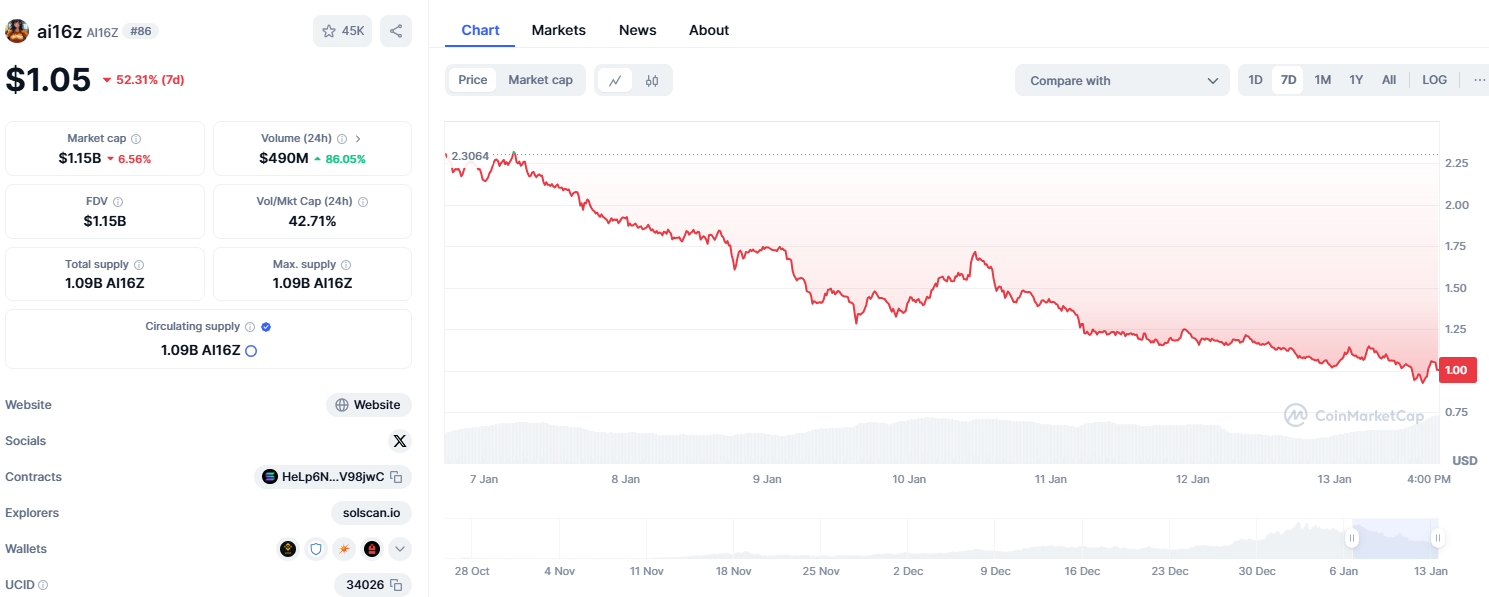
Task: Set chart range to 1D
Action: pyautogui.click(x=1255, y=80)
